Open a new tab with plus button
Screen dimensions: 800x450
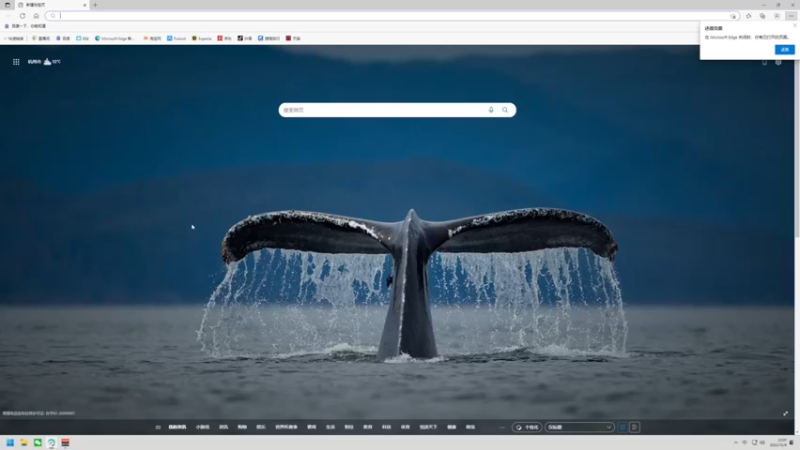coord(95,5)
